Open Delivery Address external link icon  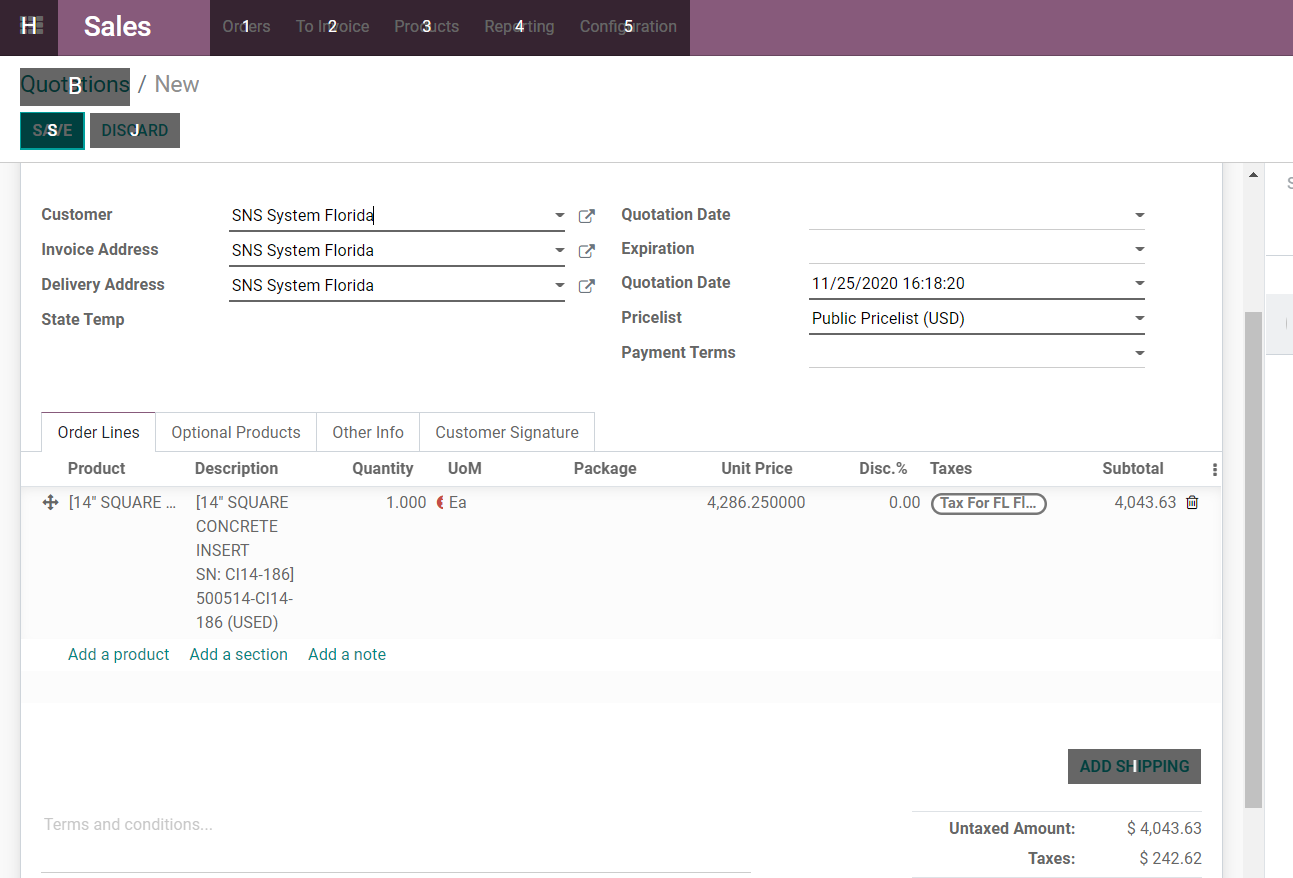tap(587, 286)
